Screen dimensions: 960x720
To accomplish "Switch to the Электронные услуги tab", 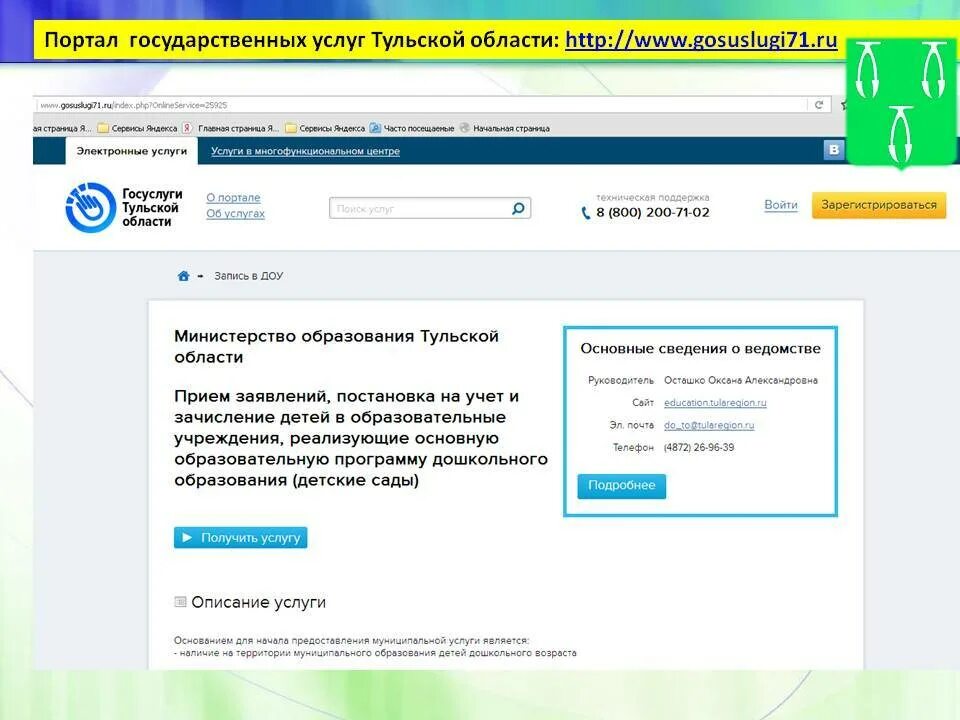I will click(x=131, y=150).
